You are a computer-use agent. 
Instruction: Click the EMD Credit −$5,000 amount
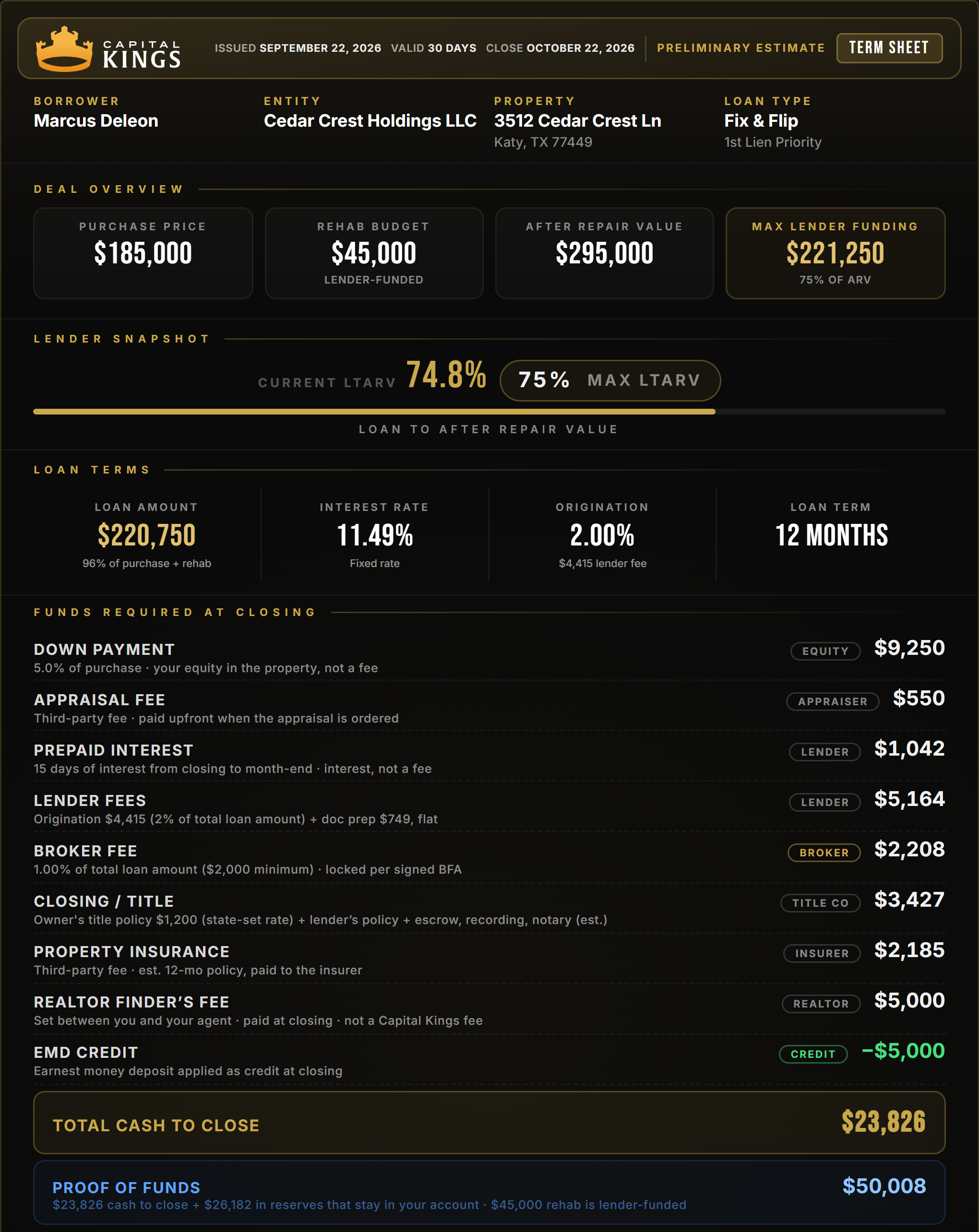[x=903, y=1050]
